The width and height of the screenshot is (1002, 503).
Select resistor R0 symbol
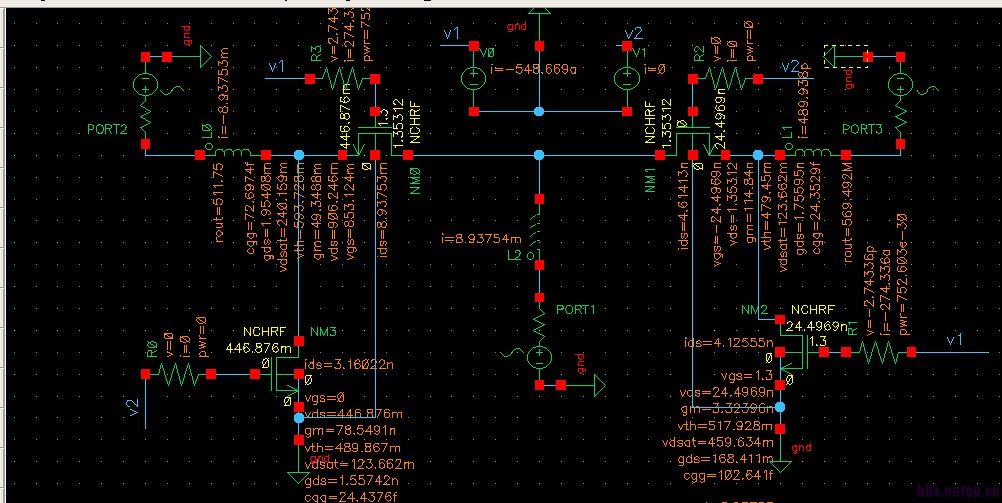[x=178, y=374]
